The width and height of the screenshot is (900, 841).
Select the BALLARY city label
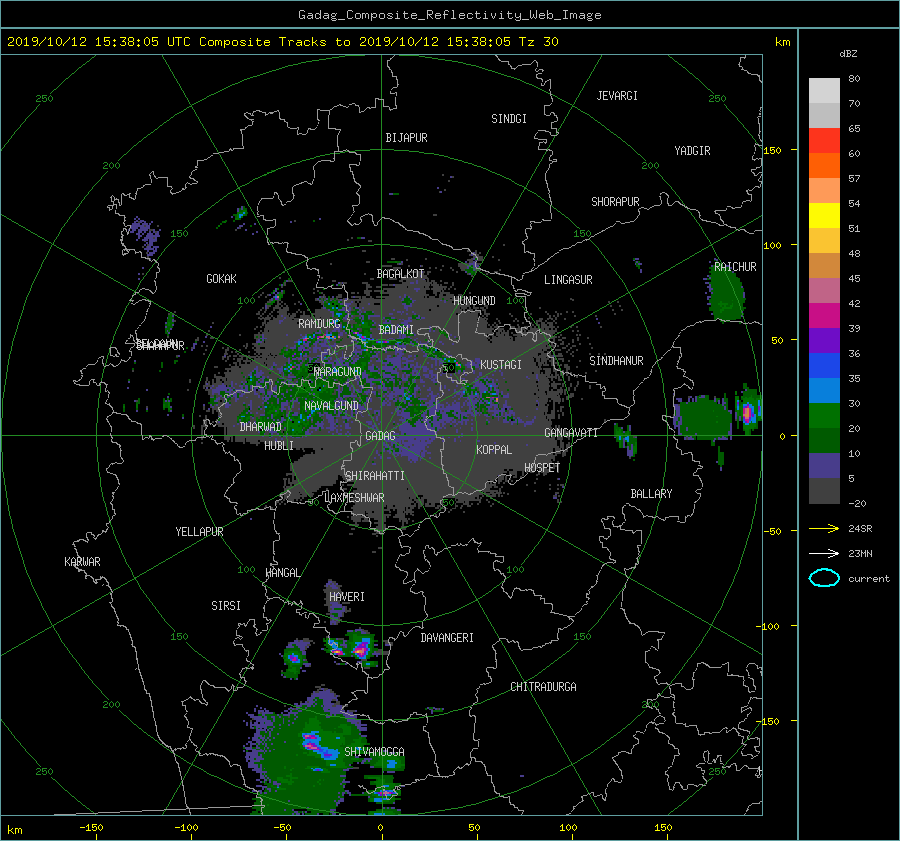pos(651,494)
